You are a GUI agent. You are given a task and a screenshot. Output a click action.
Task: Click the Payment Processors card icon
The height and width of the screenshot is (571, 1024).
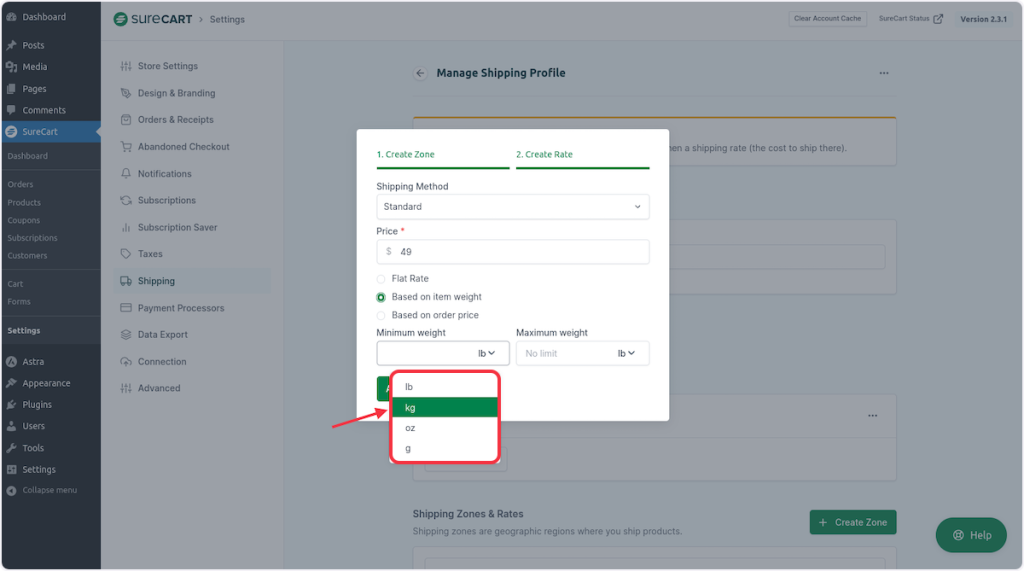point(126,308)
